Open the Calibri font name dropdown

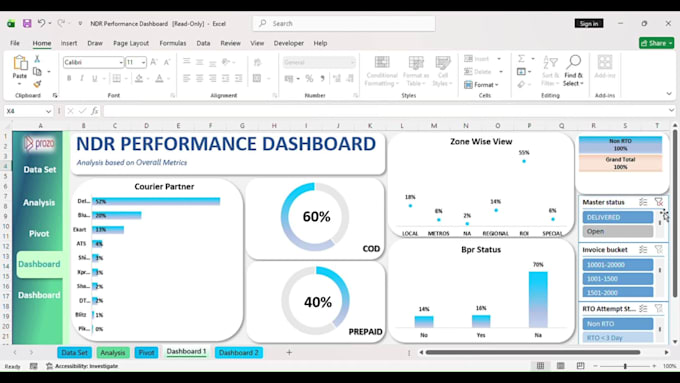[x=121, y=62]
